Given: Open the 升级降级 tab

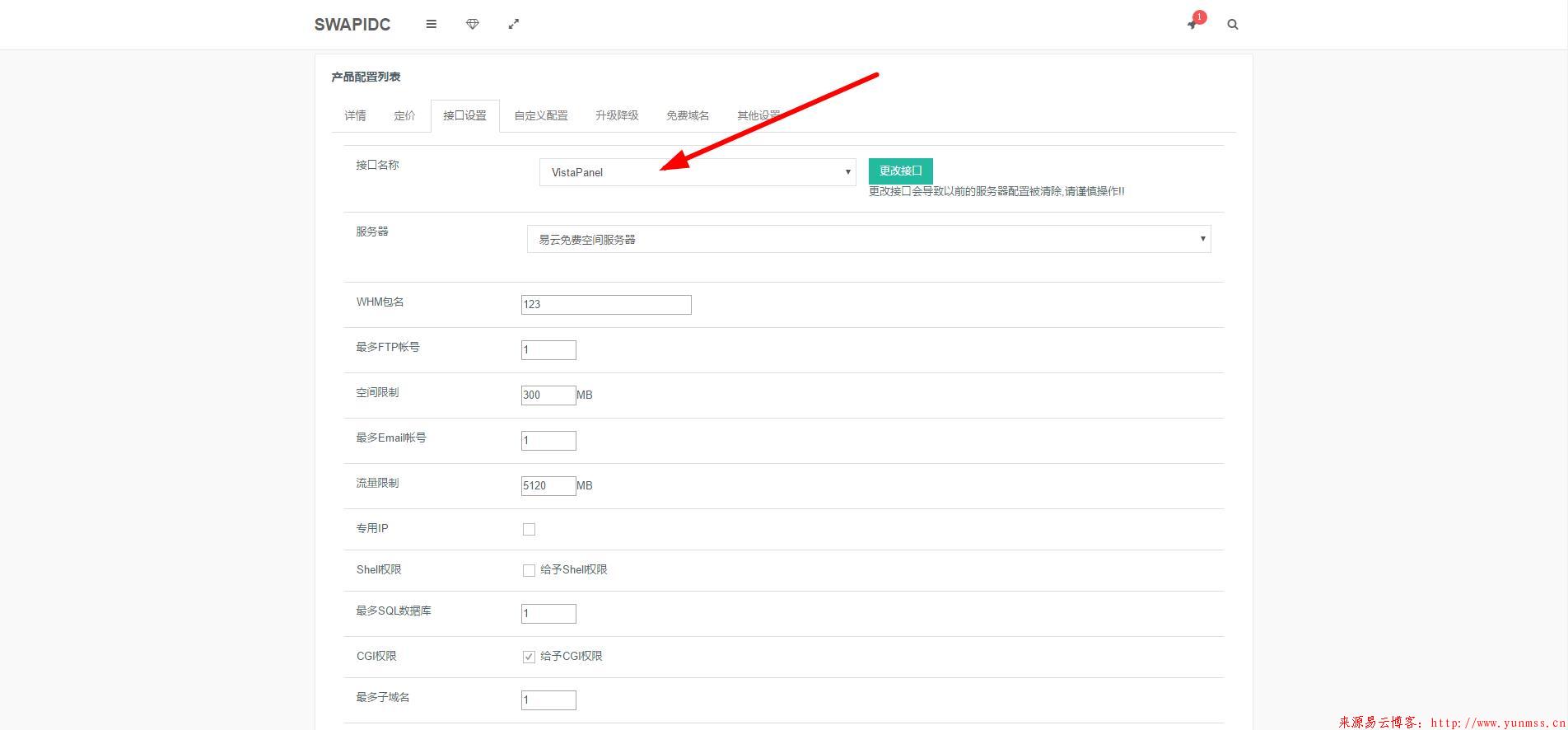Looking at the screenshot, I should pos(617,115).
